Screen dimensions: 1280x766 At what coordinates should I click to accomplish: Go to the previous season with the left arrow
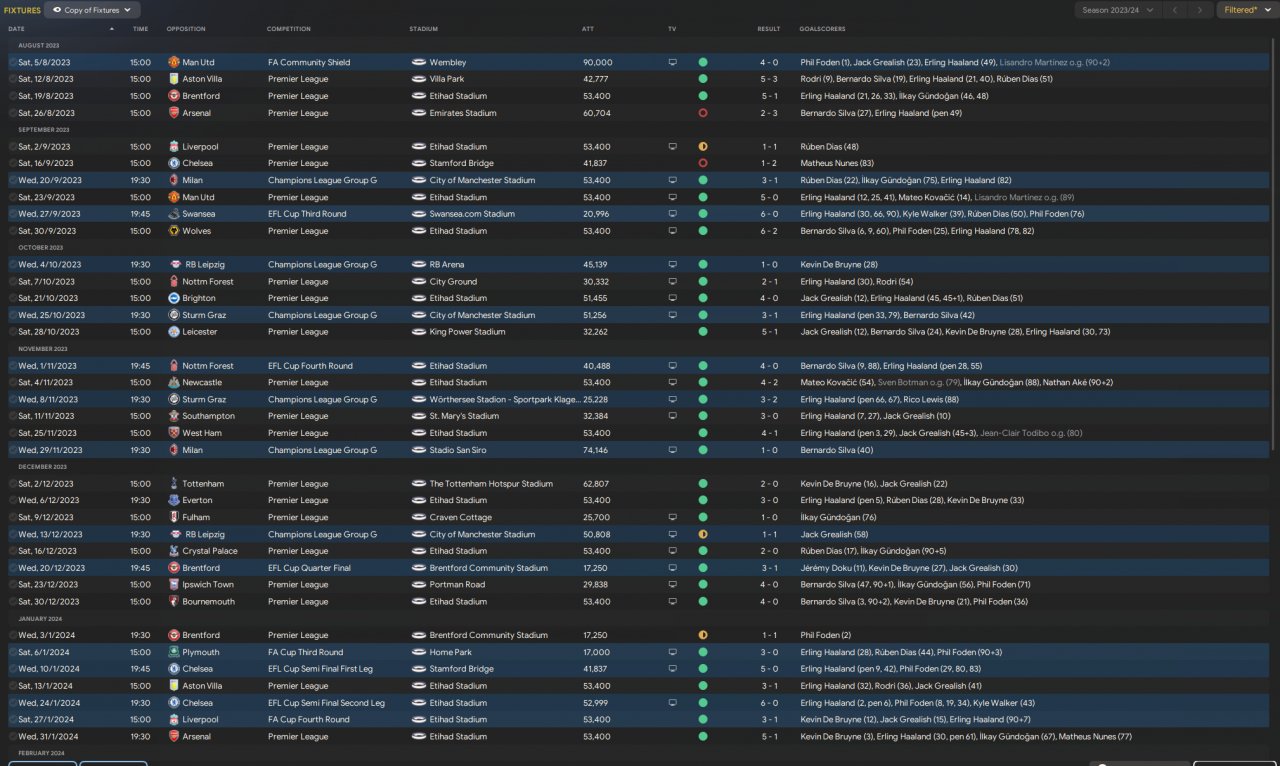(1175, 10)
